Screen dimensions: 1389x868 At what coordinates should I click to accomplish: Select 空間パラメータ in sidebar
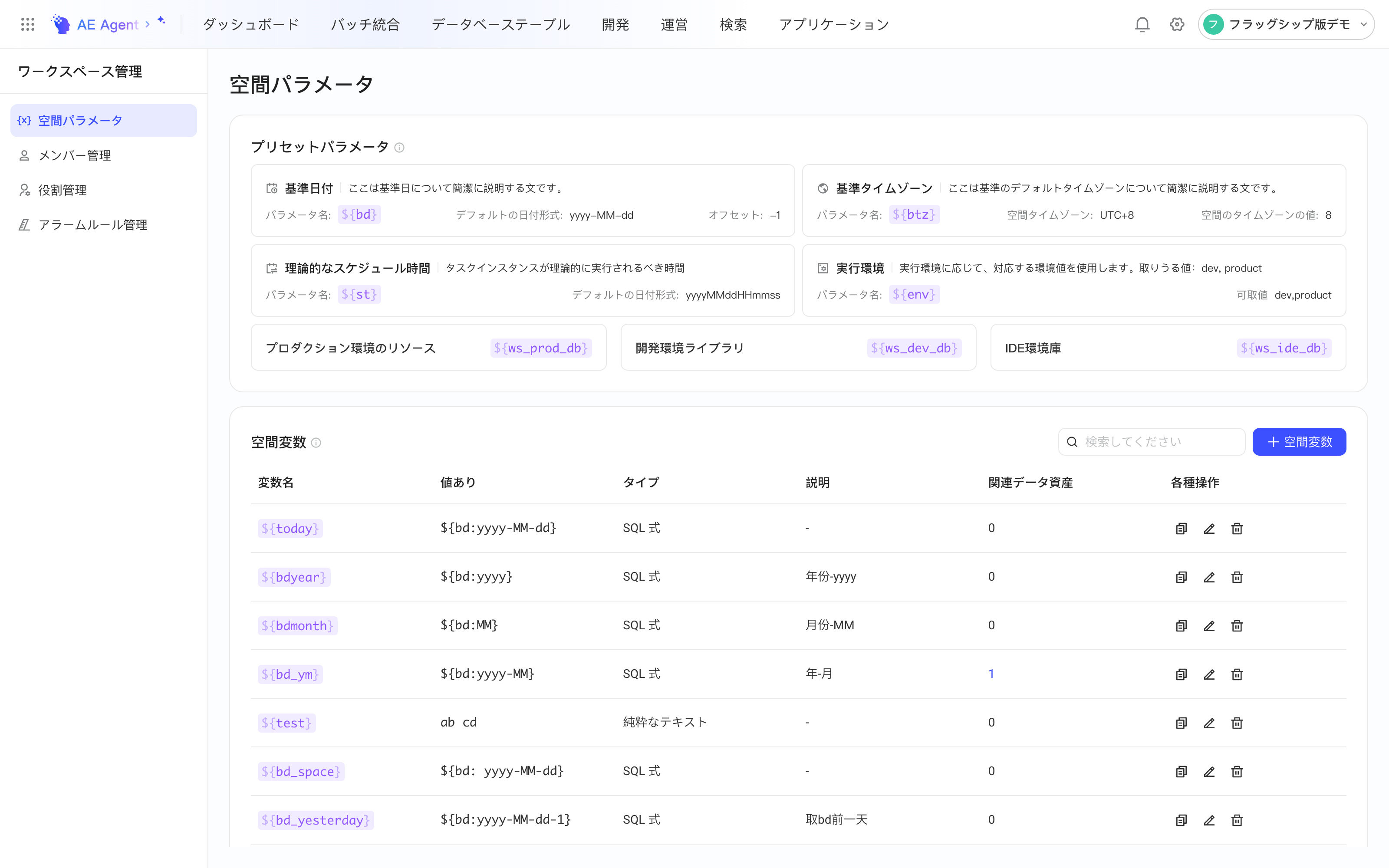pyautogui.click(x=103, y=121)
